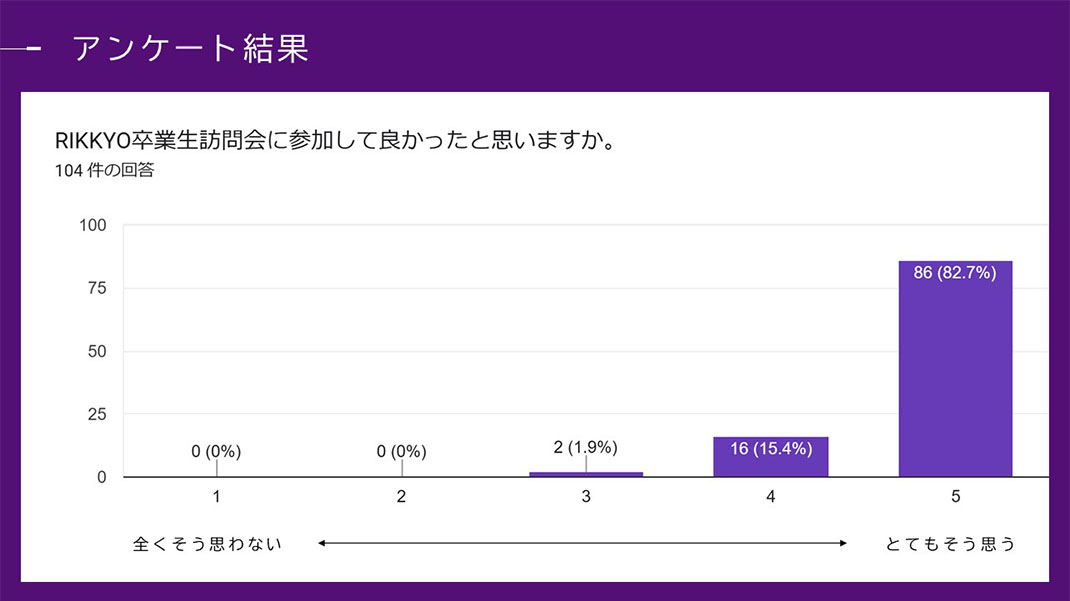Click the 100 value on the y-axis
Screen dimensions: 1070x601
[x=93, y=225]
